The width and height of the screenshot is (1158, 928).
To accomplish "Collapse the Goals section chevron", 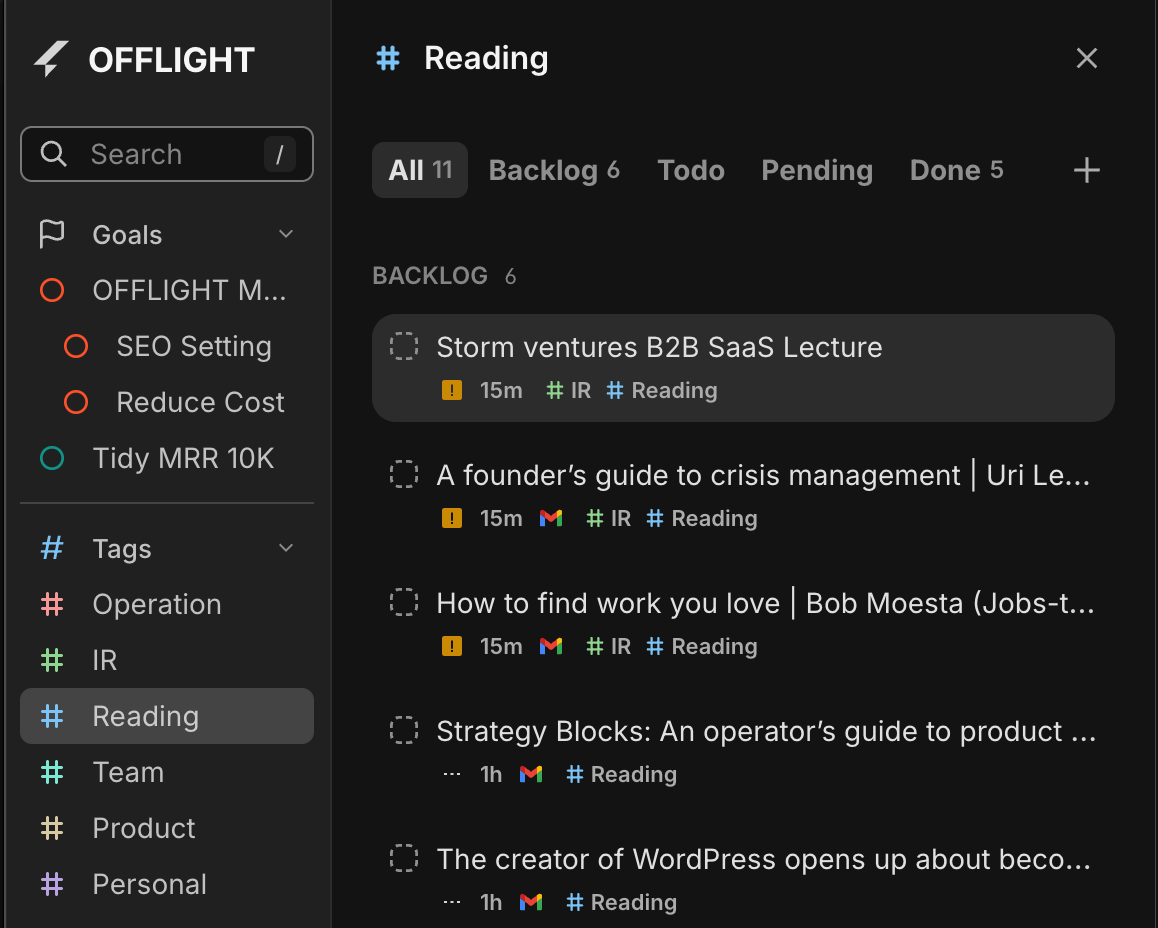I will click(286, 235).
